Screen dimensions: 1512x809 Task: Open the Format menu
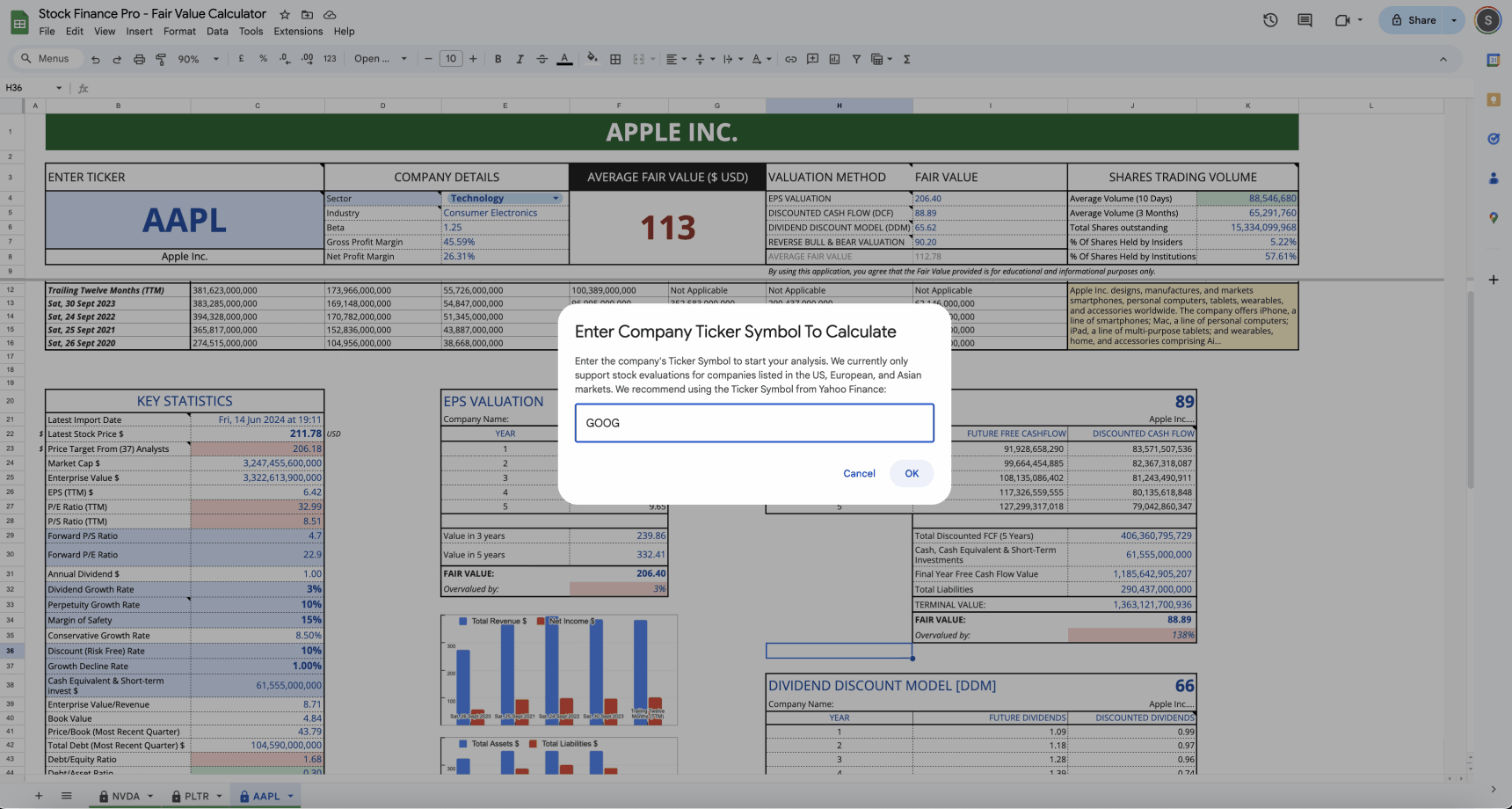pos(179,31)
